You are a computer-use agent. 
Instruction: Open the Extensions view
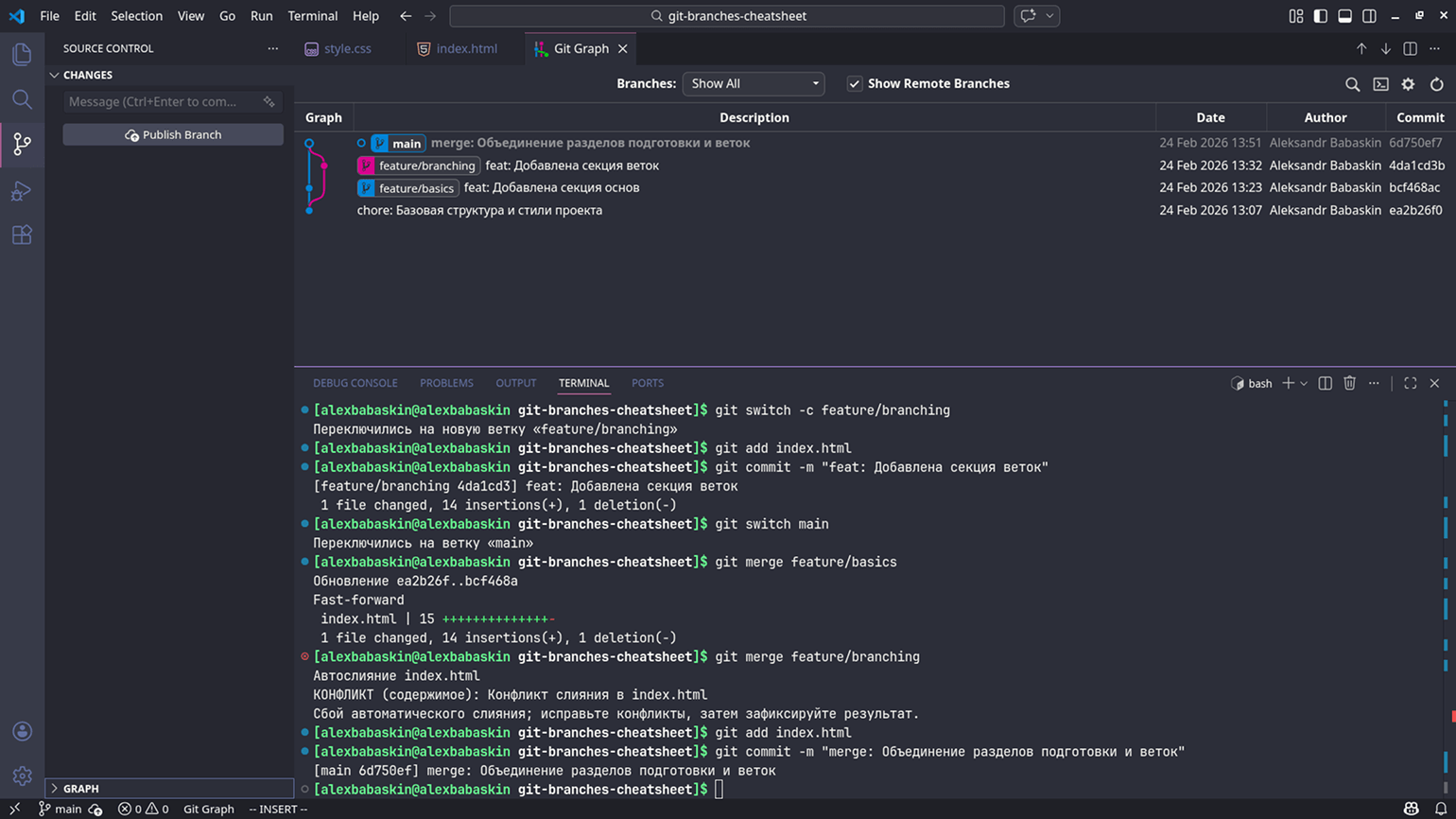[22, 235]
